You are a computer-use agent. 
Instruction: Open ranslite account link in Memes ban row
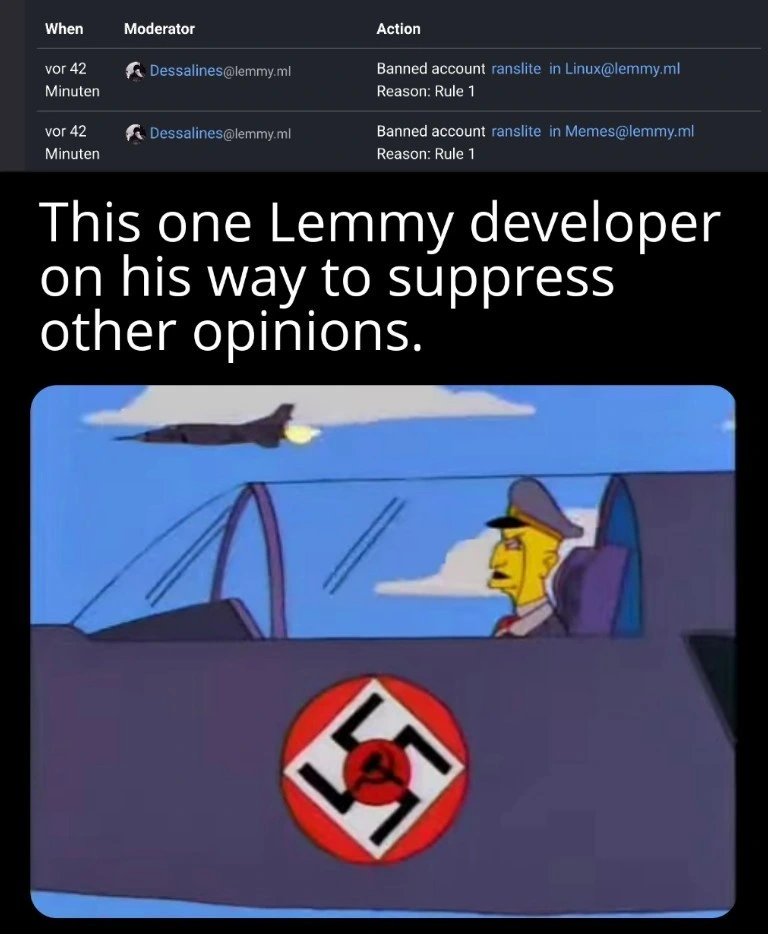(x=516, y=131)
